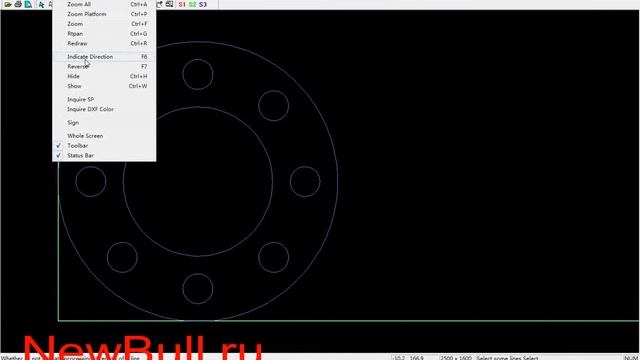The image size is (640, 360).
Task: Toggle the Toolbar checked menu item
Action: pos(104,146)
